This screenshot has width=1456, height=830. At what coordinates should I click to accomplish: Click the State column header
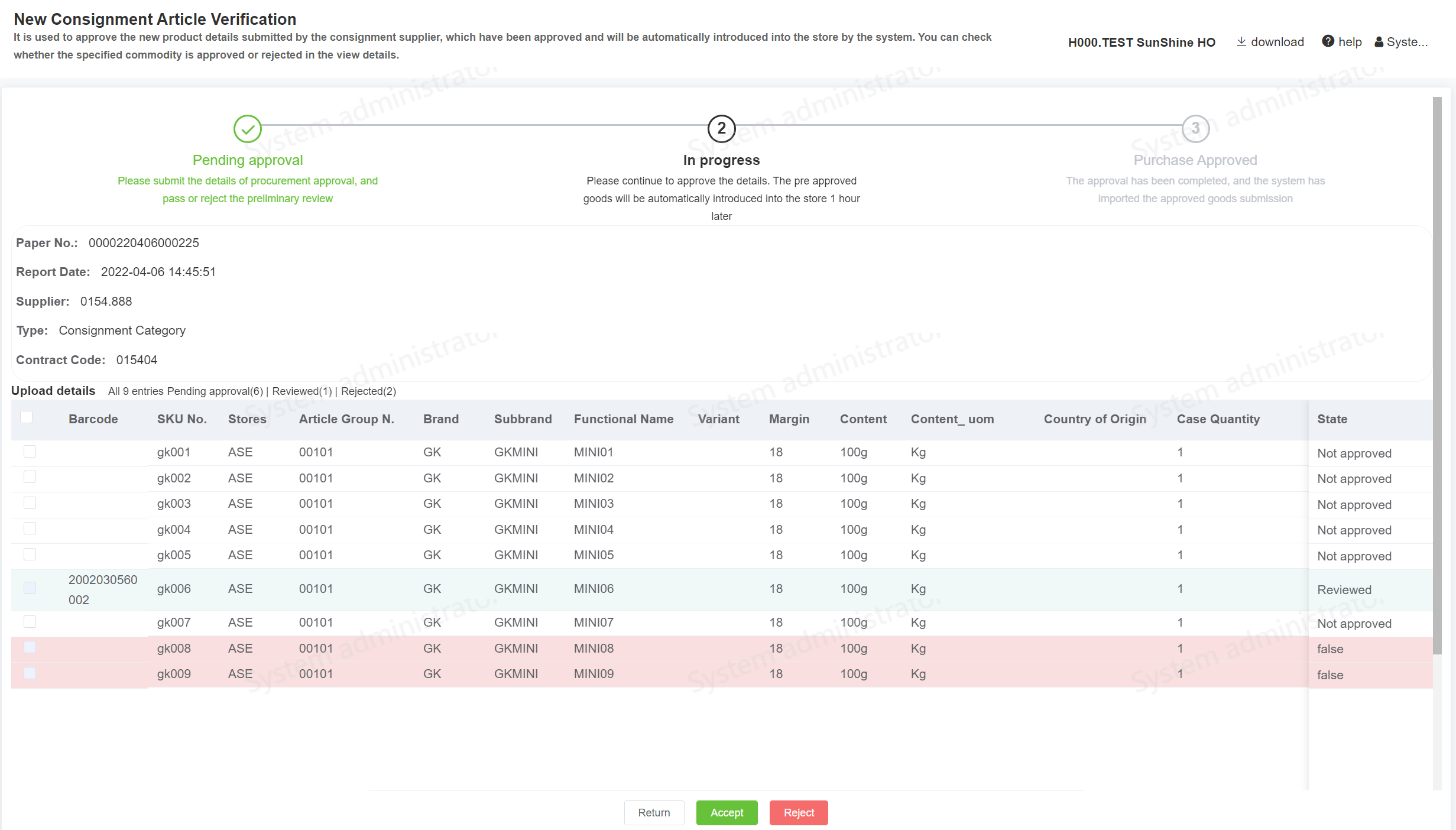pyautogui.click(x=1332, y=419)
